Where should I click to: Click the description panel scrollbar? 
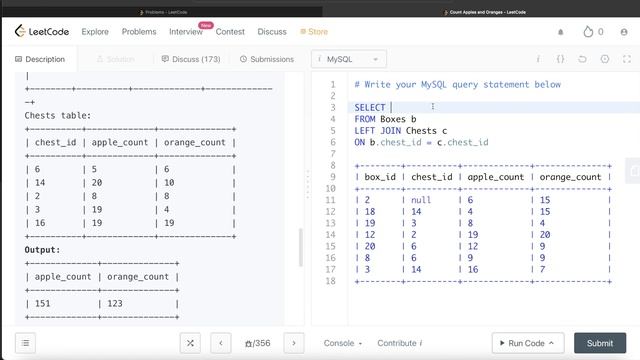[301, 247]
